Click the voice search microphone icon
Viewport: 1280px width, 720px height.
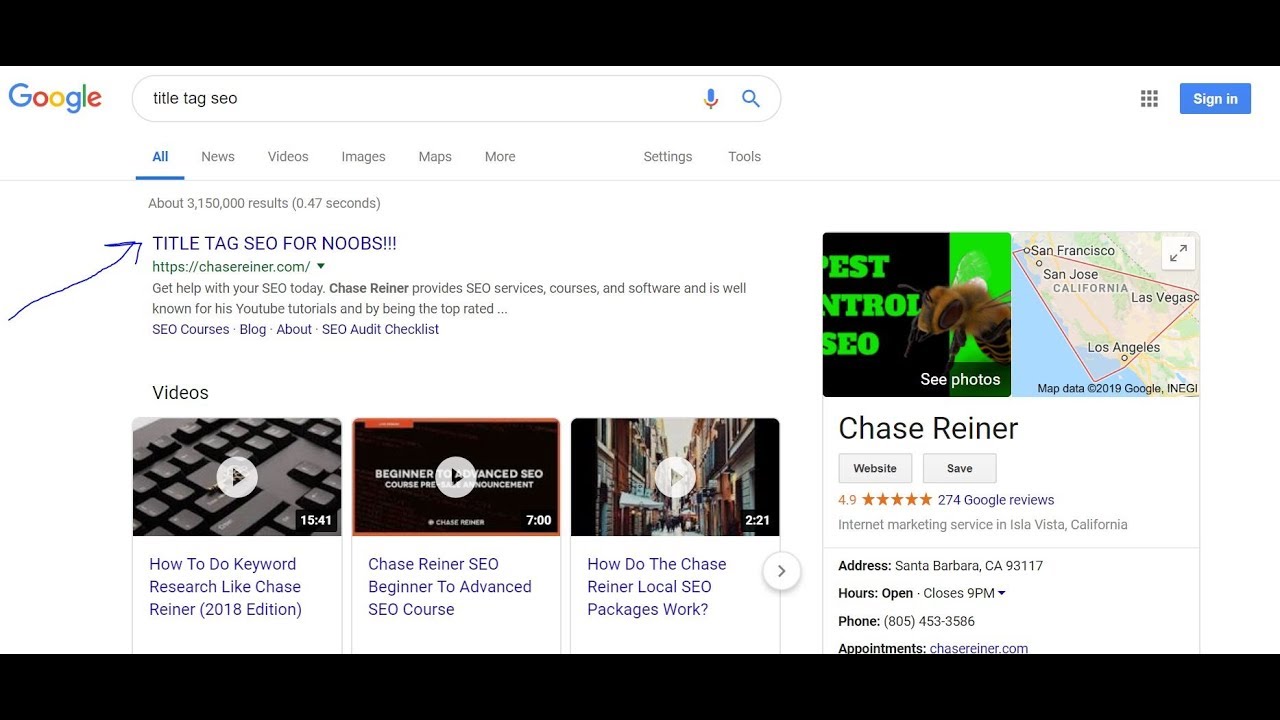(x=710, y=99)
